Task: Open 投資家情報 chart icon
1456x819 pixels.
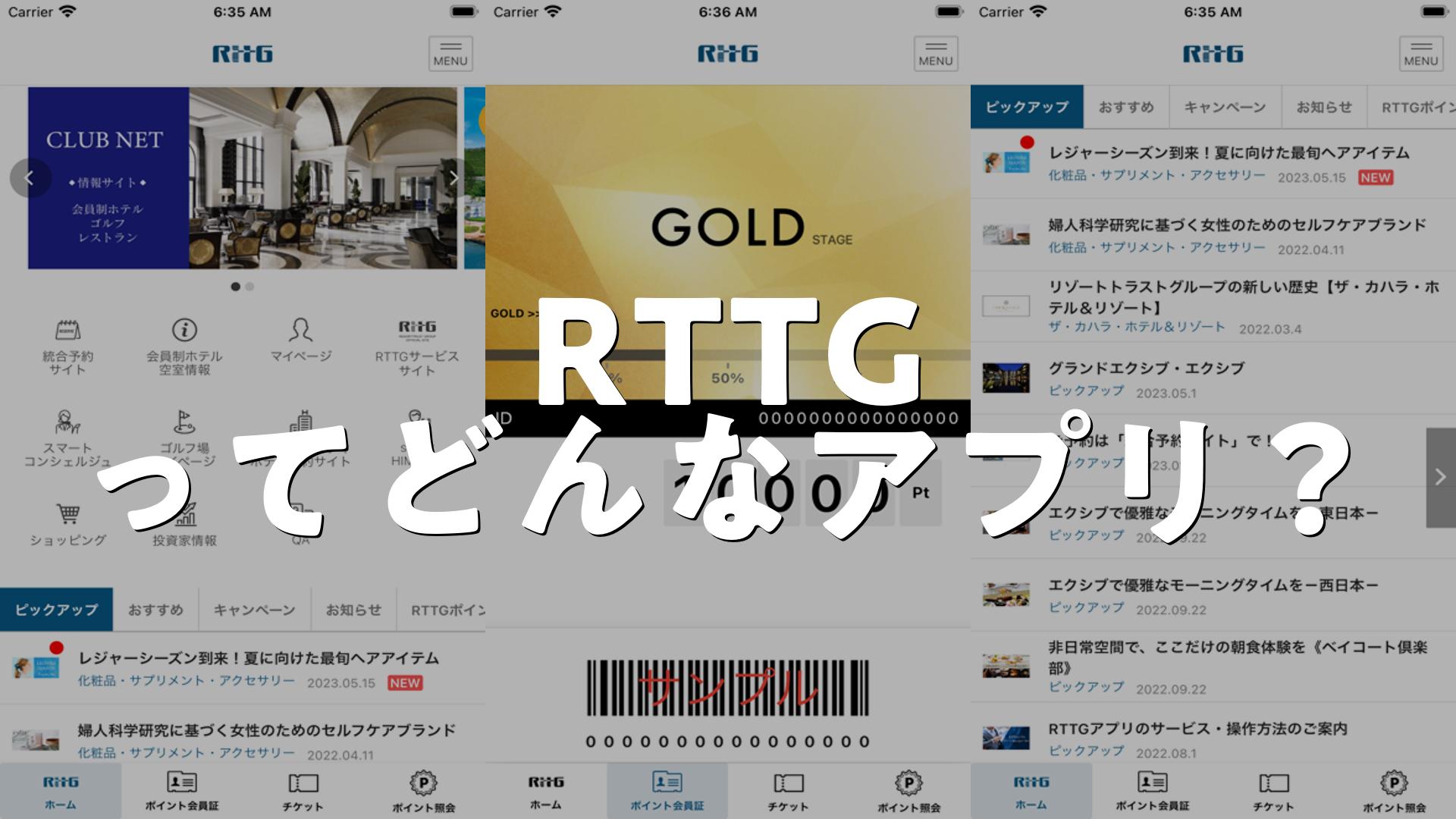Action: pyautogui.click(x=184, y=514)
